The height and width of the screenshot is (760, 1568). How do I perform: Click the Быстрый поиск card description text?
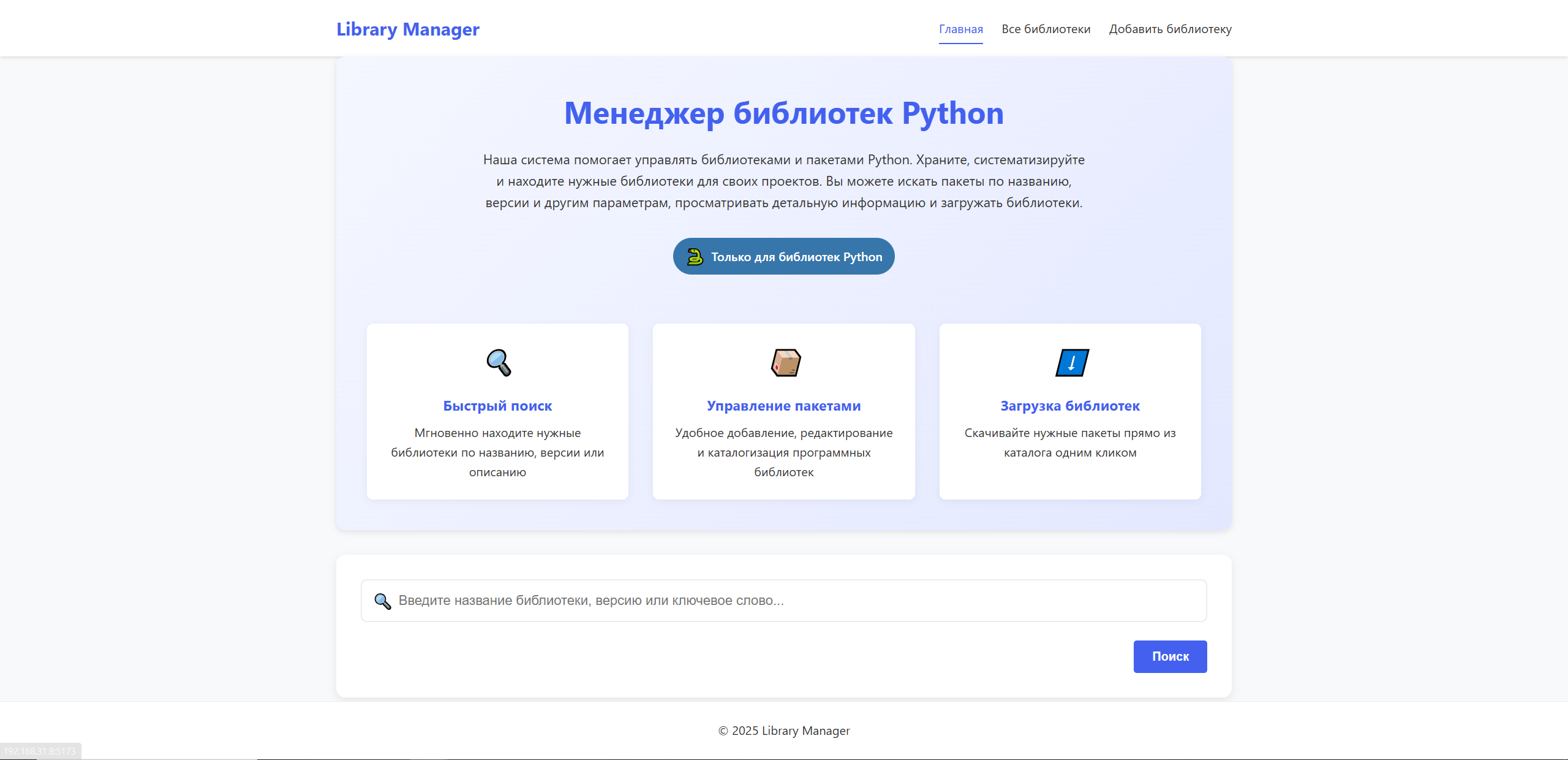[x=497, y=452]
